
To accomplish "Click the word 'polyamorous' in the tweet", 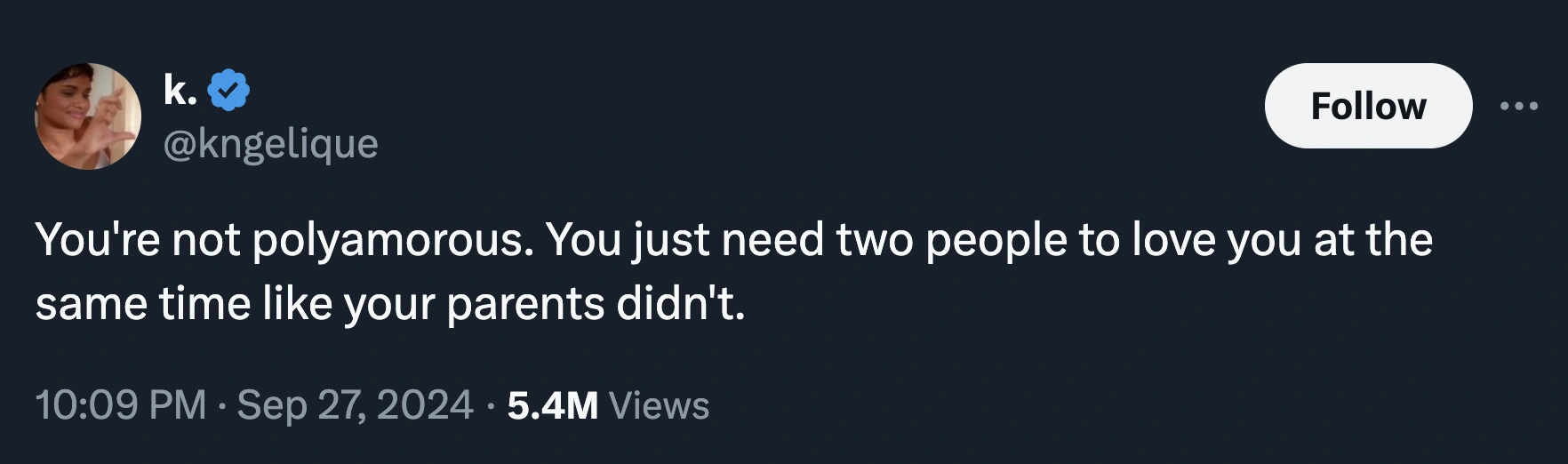I will click(x=393, y=240).
